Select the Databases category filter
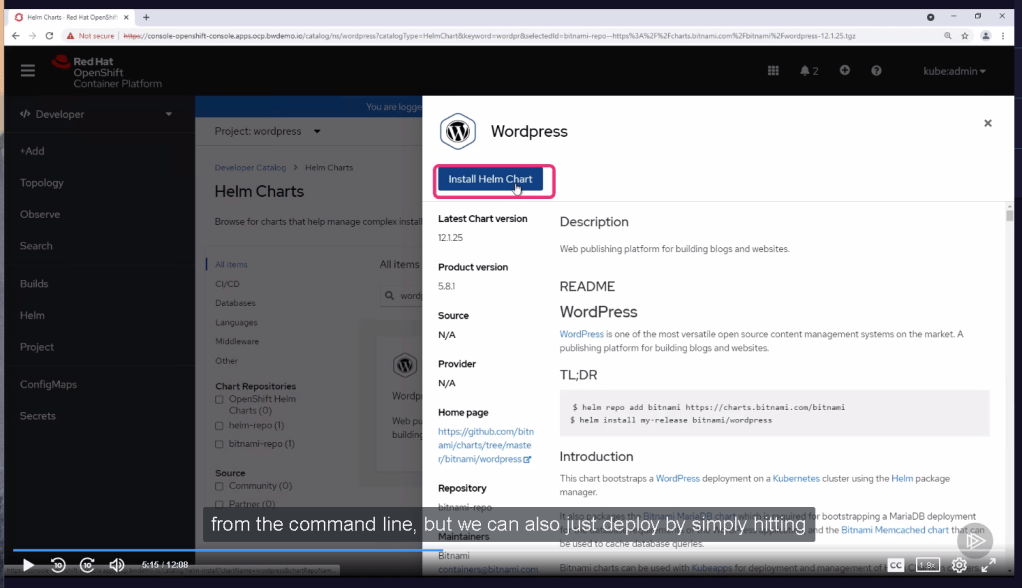Viewport: 1022px width, 588px height. (235, 303)
